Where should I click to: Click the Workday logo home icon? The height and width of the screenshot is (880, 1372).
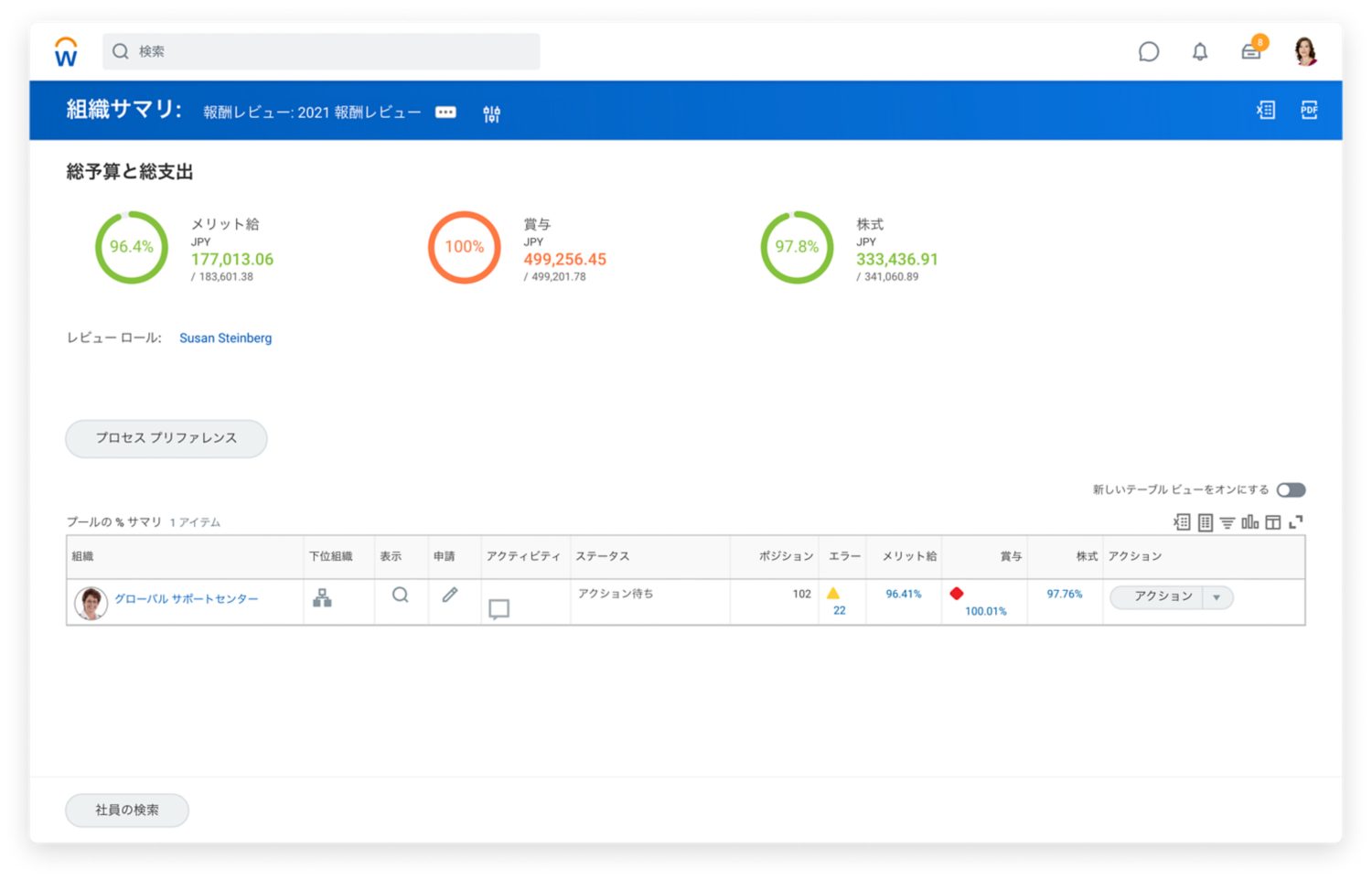coord(66,52)
